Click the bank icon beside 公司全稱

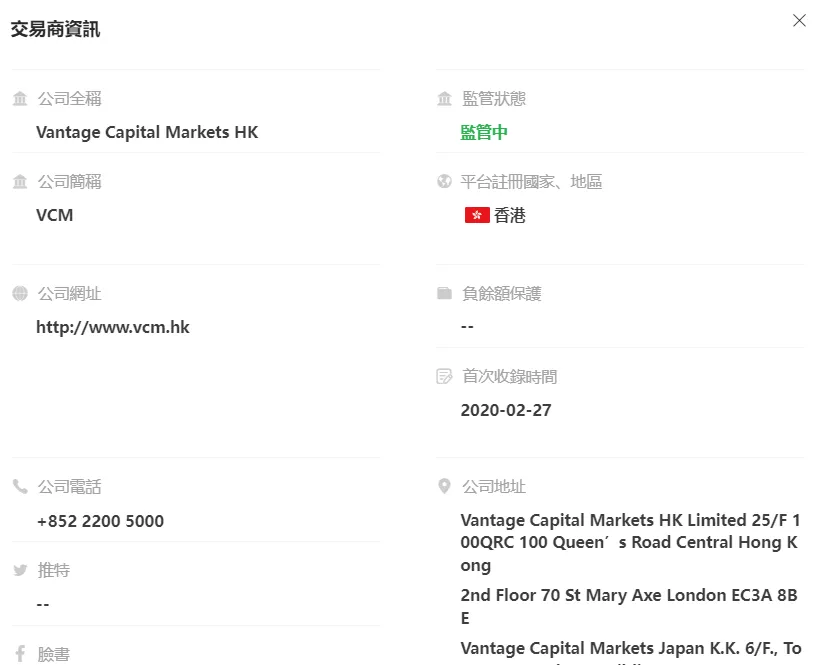point(20,98)
